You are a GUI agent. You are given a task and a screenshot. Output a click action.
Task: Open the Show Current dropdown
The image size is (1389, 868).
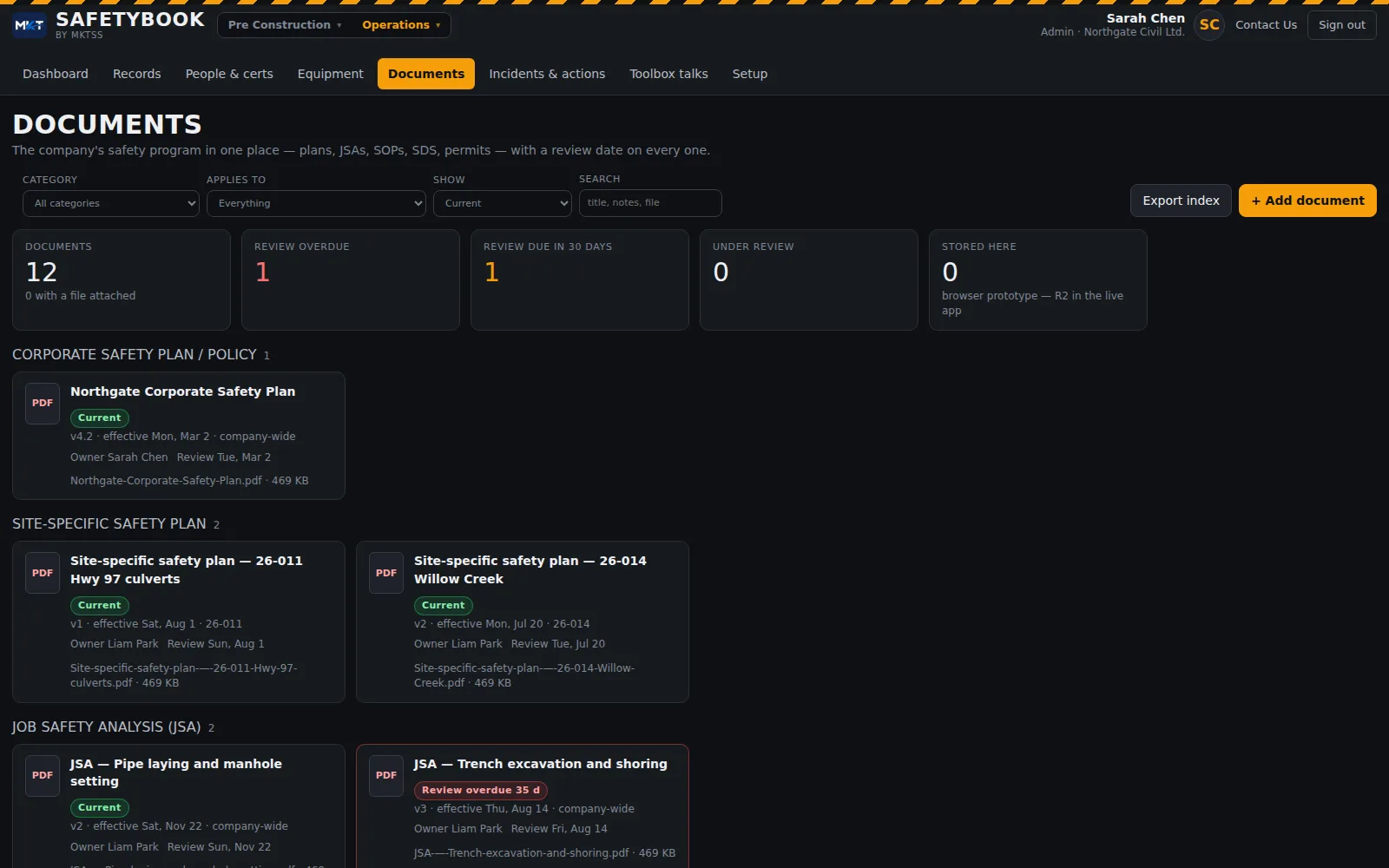(x=503, y=203)
